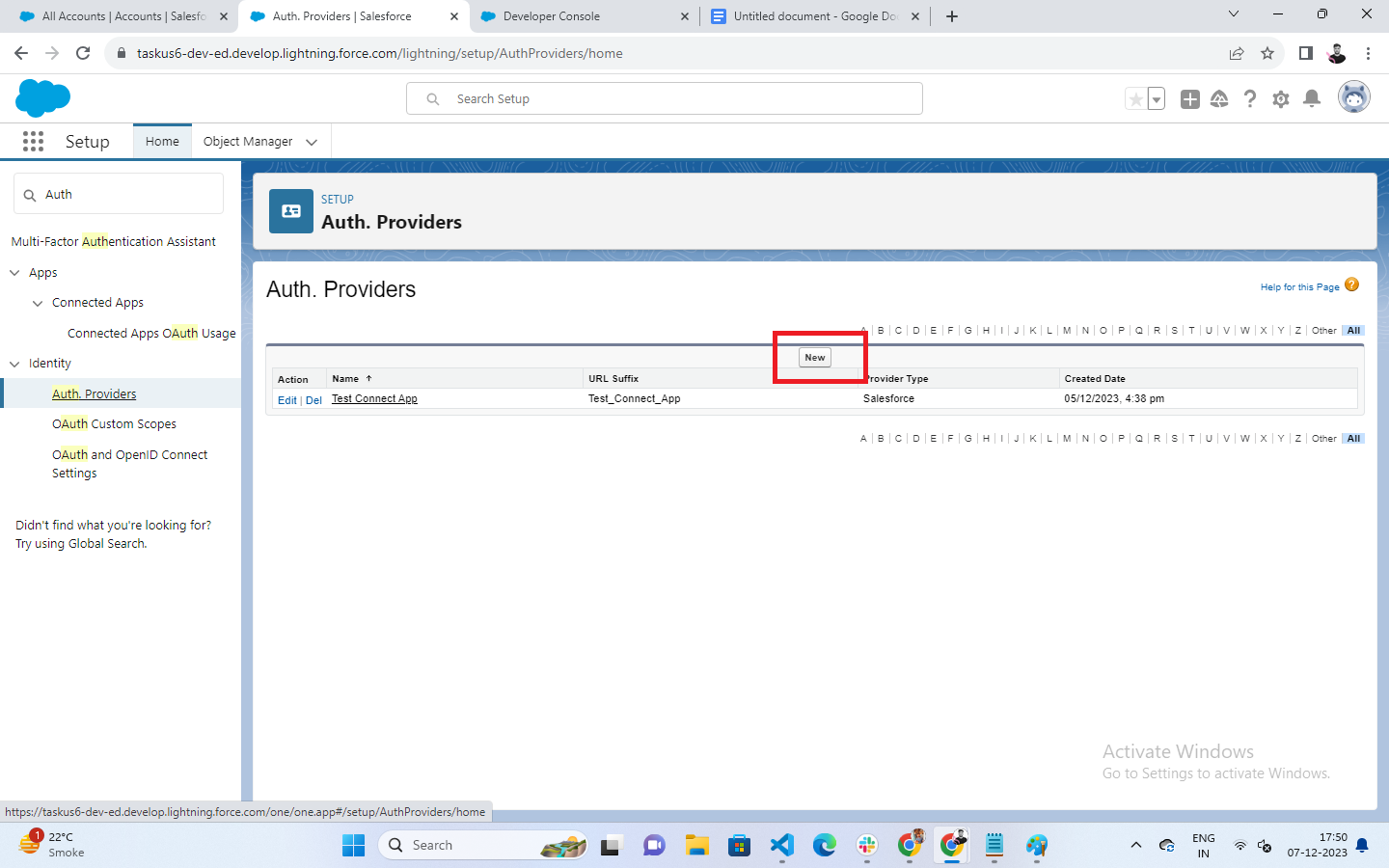Screen dimensions: 1389x868
Task: Click the Auth. Providers header icon
Action: click(291, 211)
